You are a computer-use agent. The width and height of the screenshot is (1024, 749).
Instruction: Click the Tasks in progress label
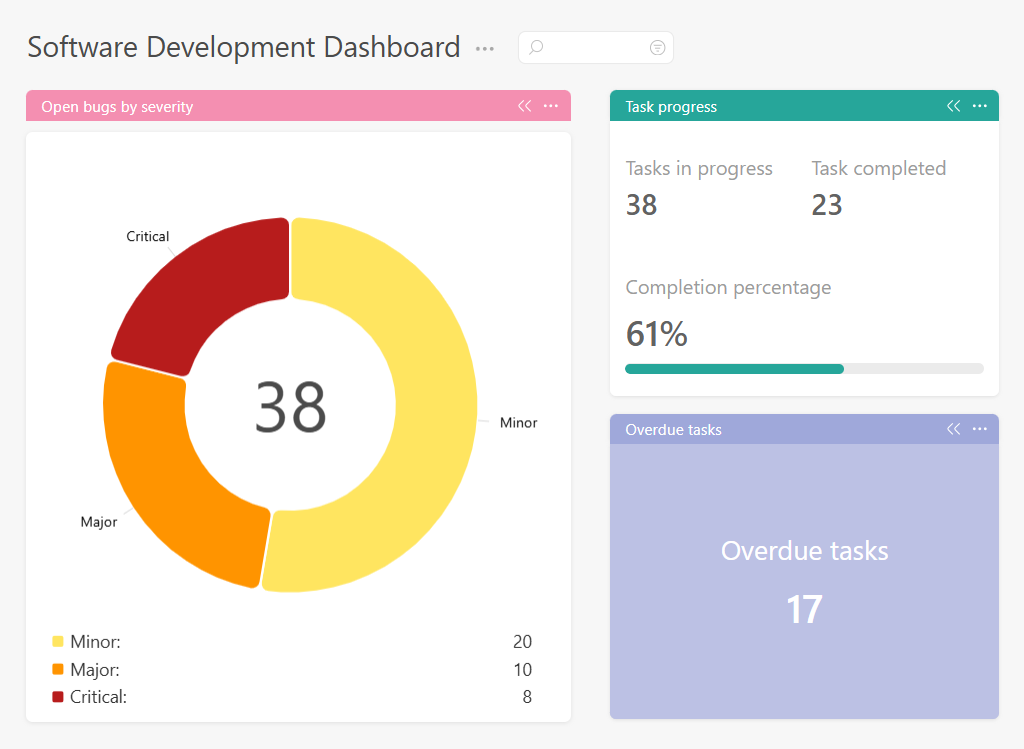pyautogui.click(x=699, y=169)
